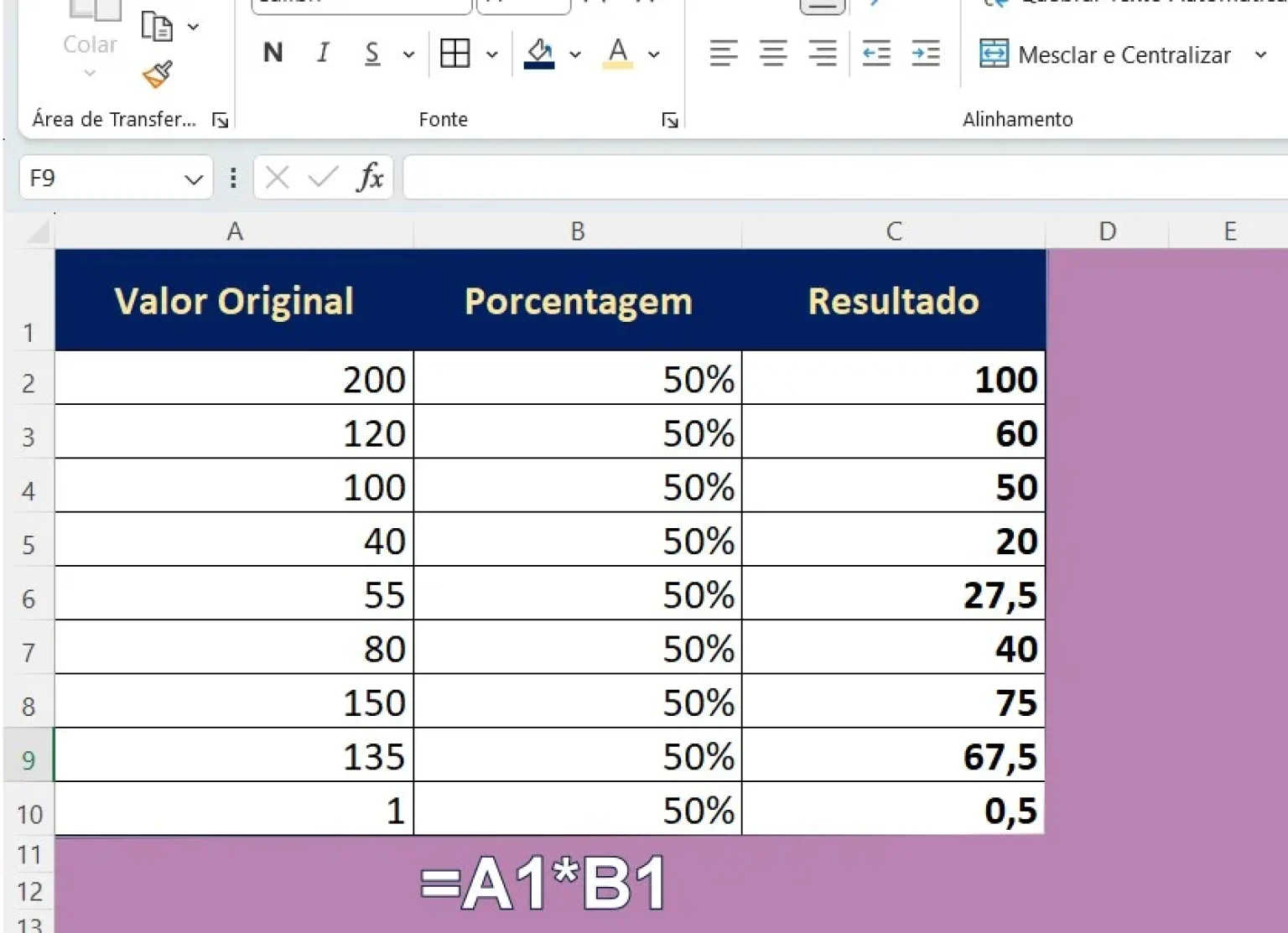
Task: Open fill color dropdown arrow
Action: click(574, 54)
